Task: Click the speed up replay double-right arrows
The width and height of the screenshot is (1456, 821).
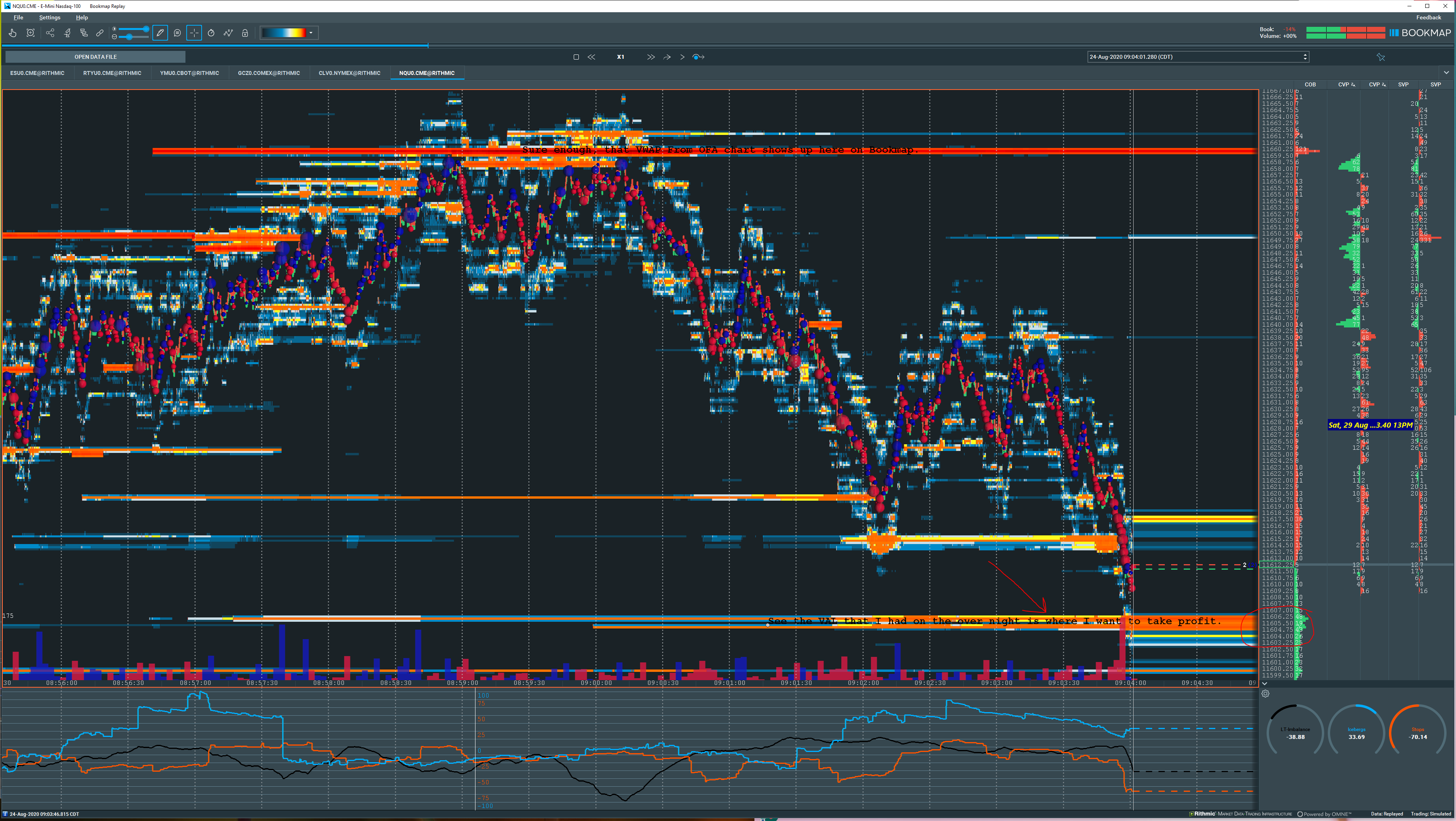Action: 651,57
